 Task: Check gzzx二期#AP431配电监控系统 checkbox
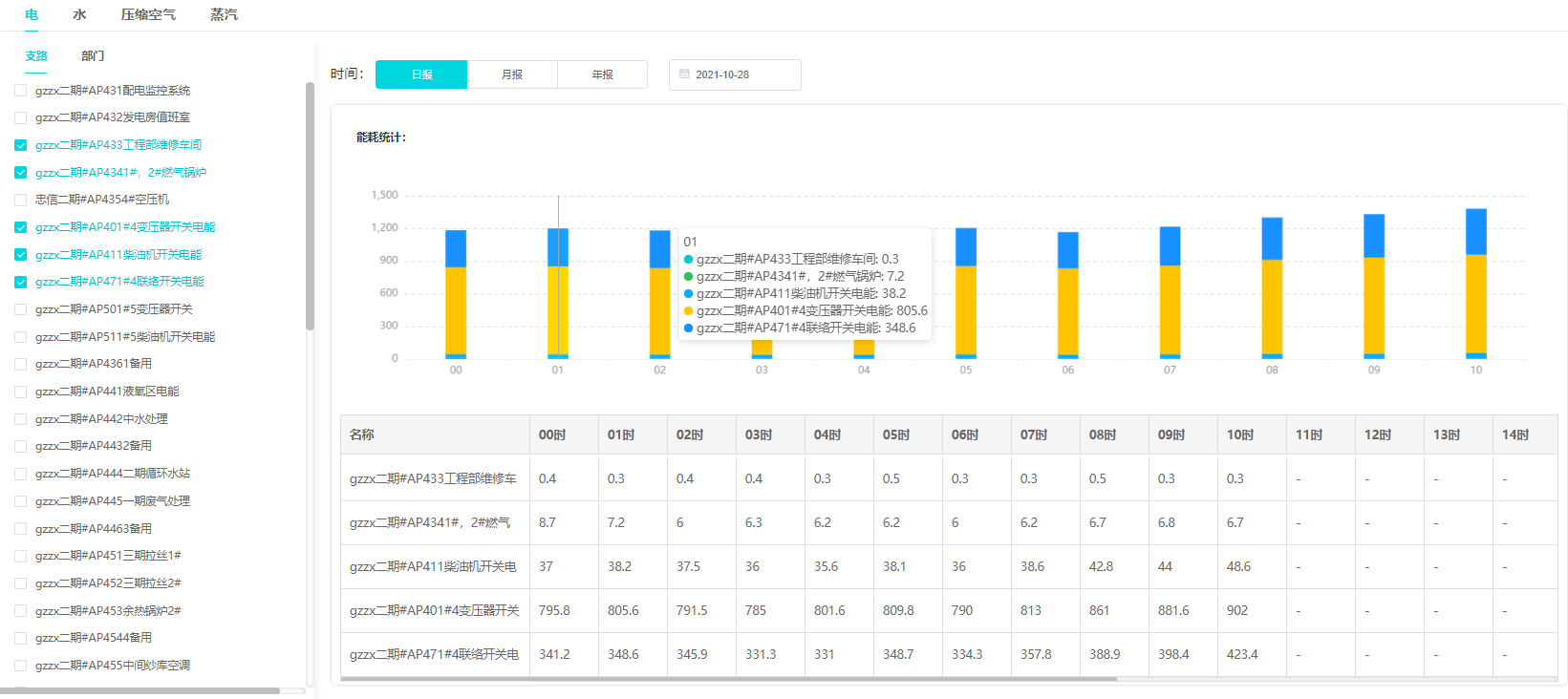pyautogui.click(x=20, y=91)
